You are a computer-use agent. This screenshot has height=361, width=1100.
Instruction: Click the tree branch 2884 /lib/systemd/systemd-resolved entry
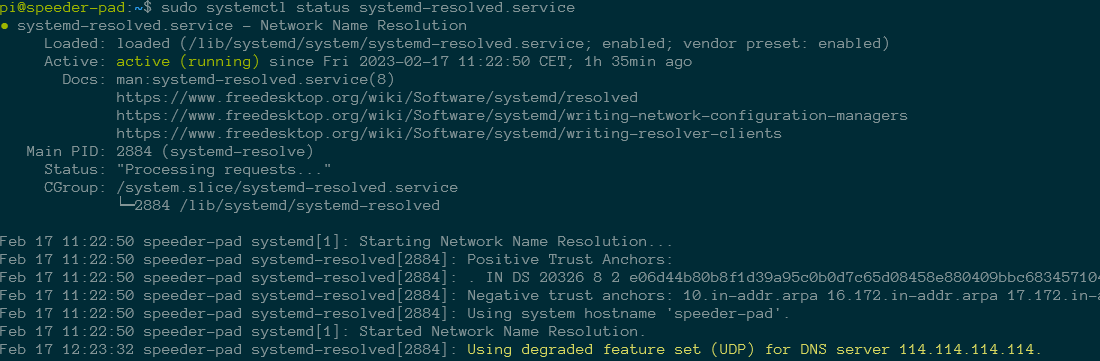coord(278,205)
